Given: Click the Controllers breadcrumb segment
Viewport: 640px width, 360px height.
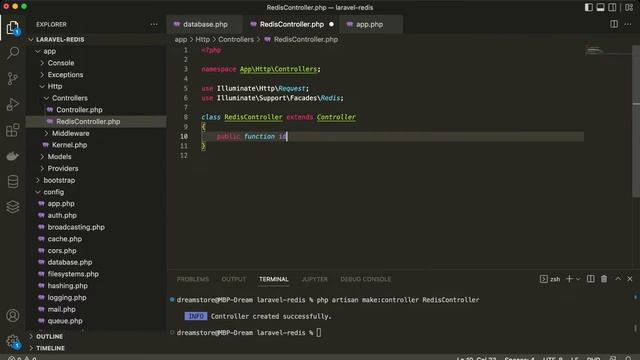Looking at the screenshot, I should (236, 40).
